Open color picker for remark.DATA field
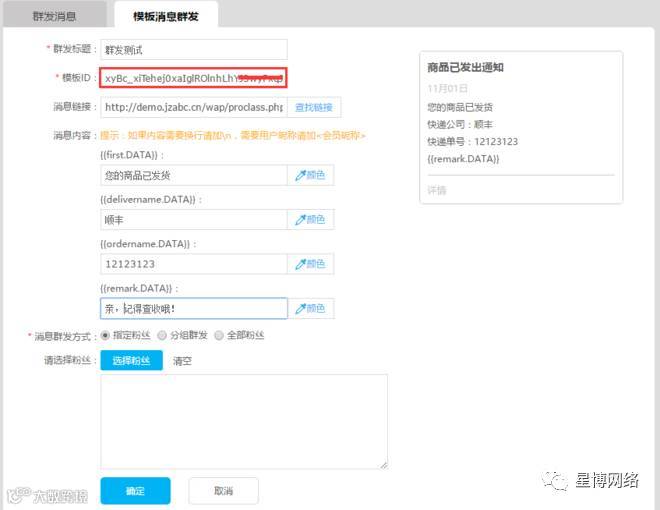The height and width of the screenshot is (510, 660). (x=311, y=308)
